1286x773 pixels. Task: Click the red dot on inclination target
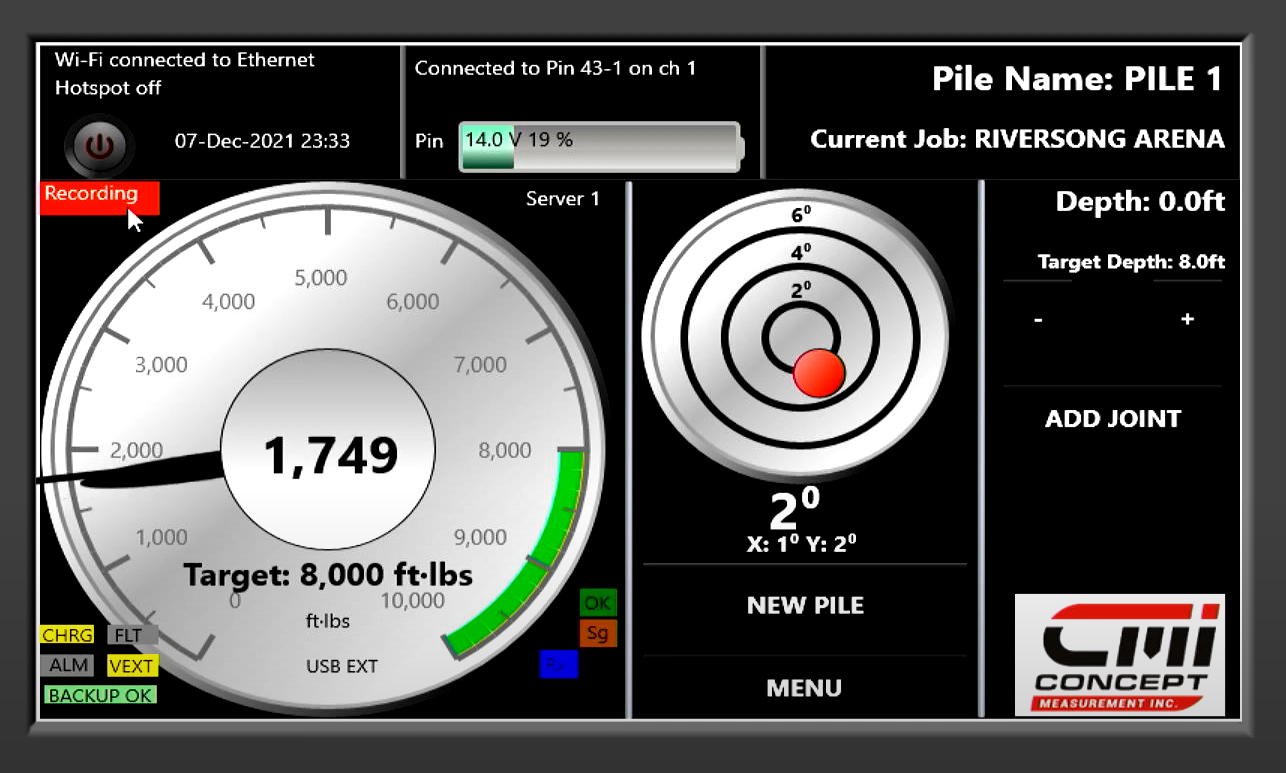[x=819, y=373]
